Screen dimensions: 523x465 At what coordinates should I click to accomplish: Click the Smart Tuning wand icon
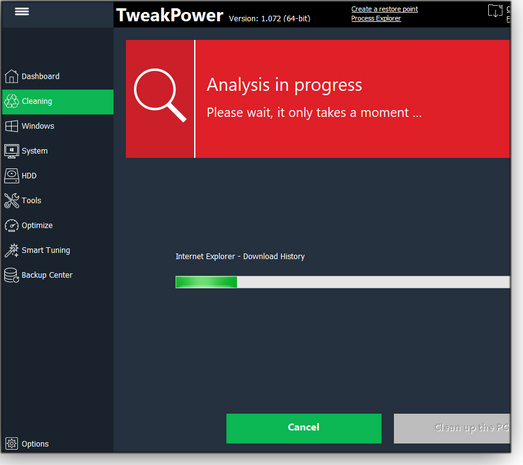[11, 250]
